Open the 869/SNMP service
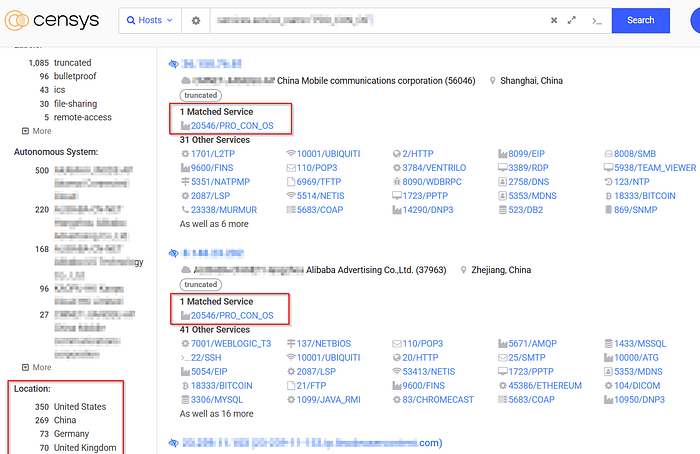This screenshot has width=700, height=454. point(636,210)
